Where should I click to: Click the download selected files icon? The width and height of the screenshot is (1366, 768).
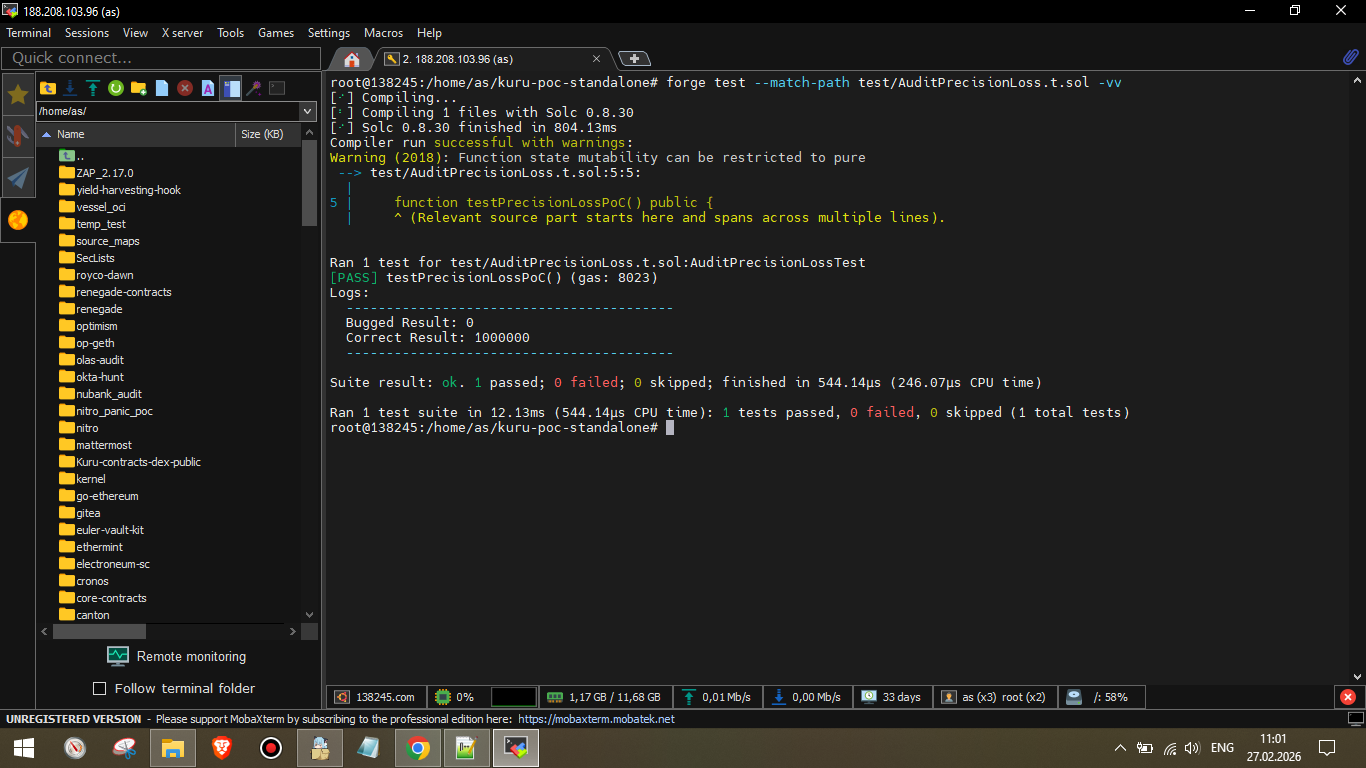coord(70,88)
